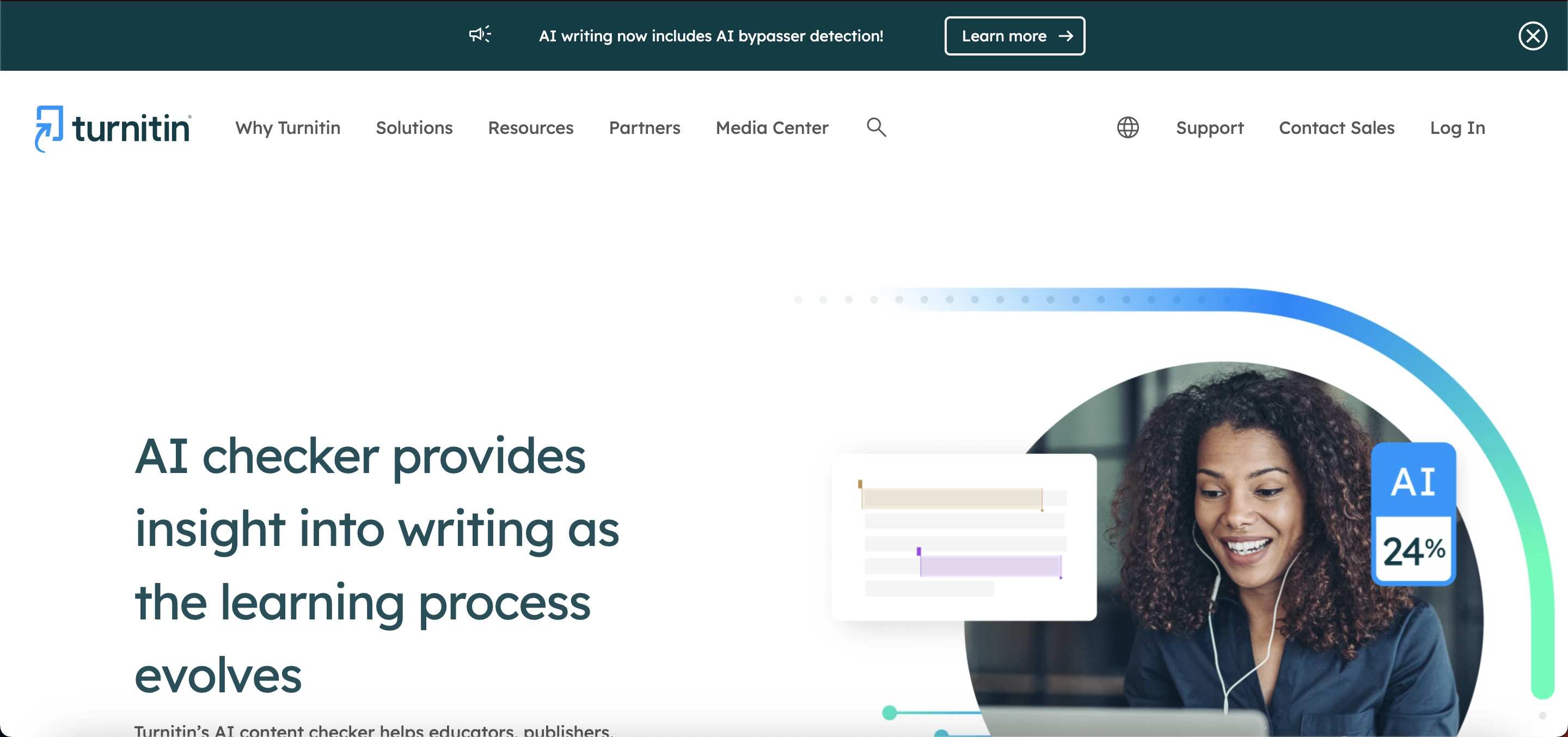Expand the Resources menu
This screenshot has height=737, width=1568.
[x=530, y=128]
